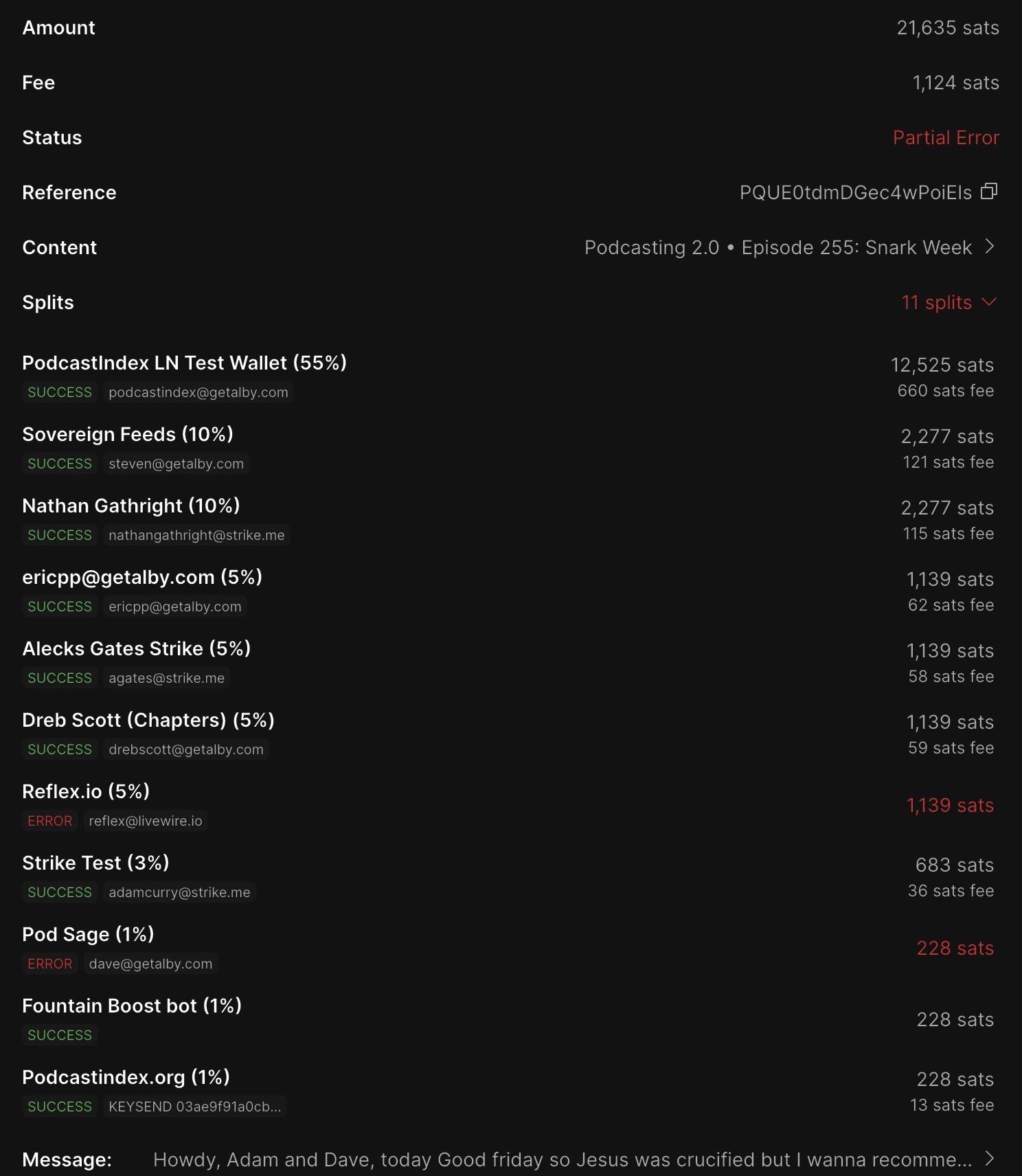Select the podcastindex@getalby.com address tag

pos(198,392)
